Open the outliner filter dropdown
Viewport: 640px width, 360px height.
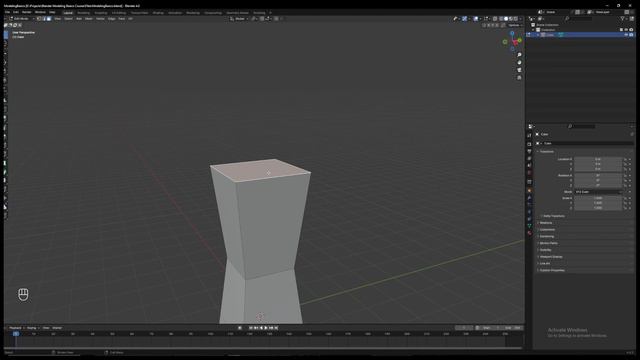click(x=623, y=19)
